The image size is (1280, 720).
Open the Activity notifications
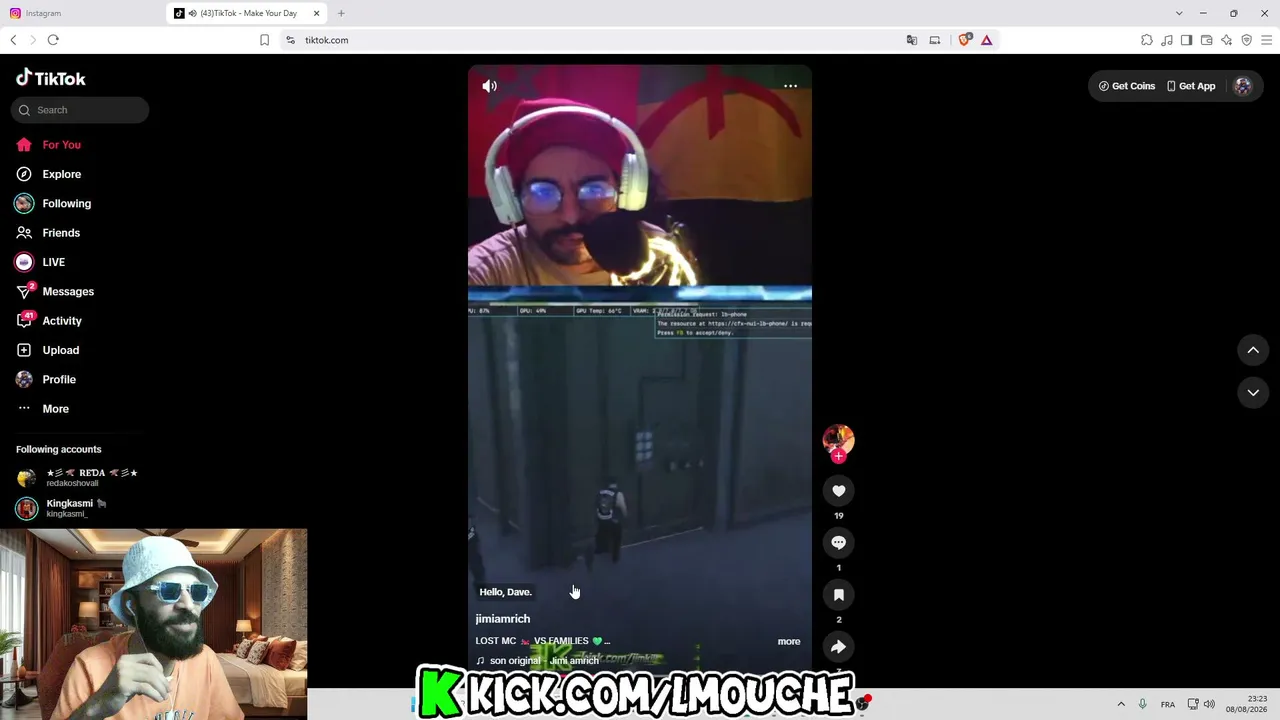tap(61, 321)
